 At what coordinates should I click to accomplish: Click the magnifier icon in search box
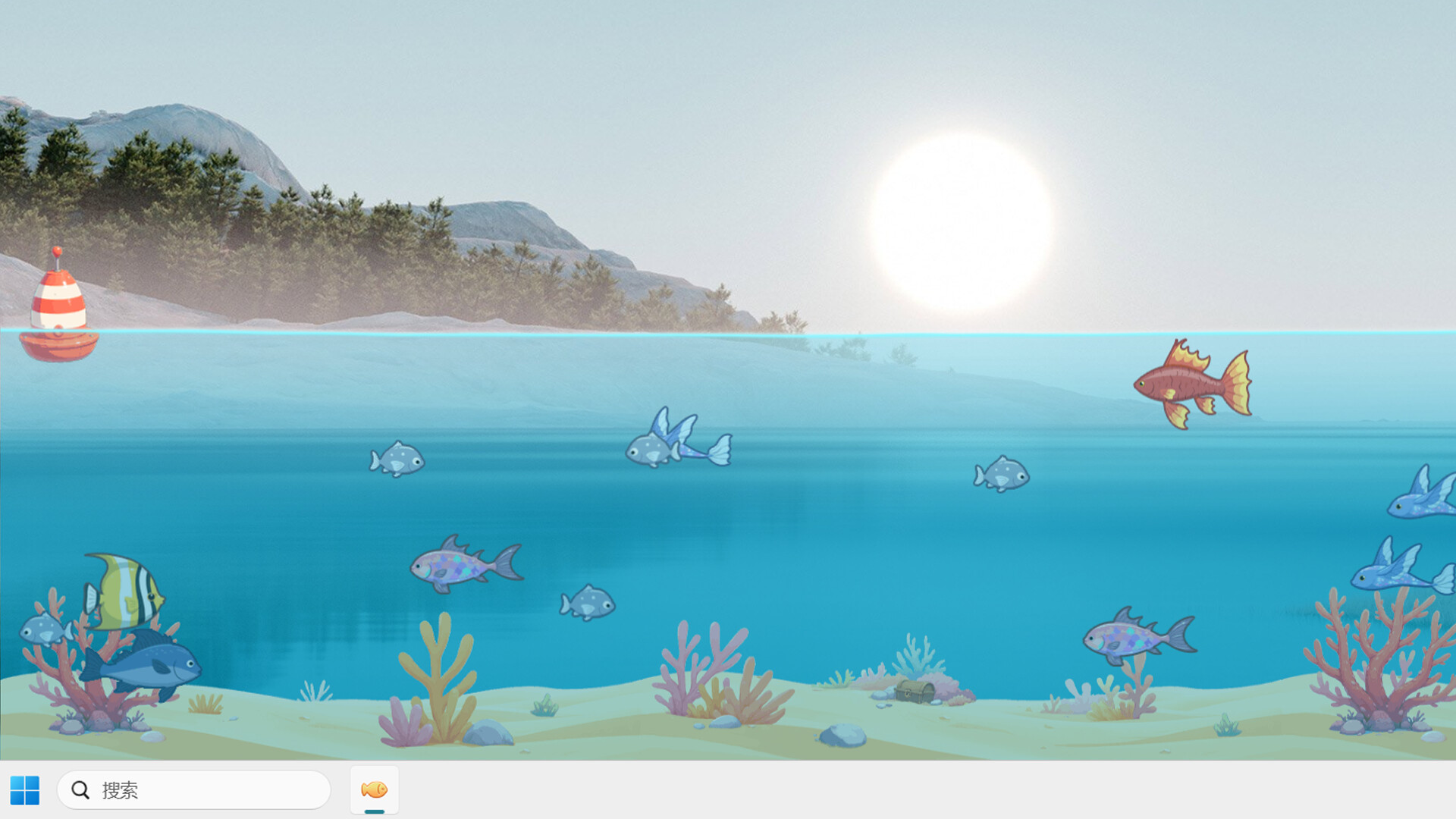pos(80,790)
